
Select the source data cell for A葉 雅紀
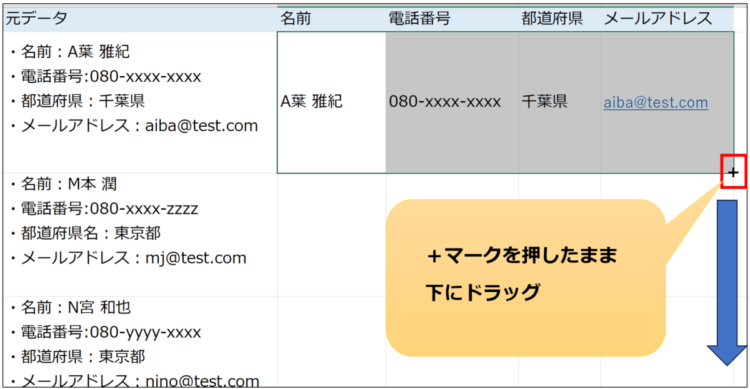pos(140,102)
